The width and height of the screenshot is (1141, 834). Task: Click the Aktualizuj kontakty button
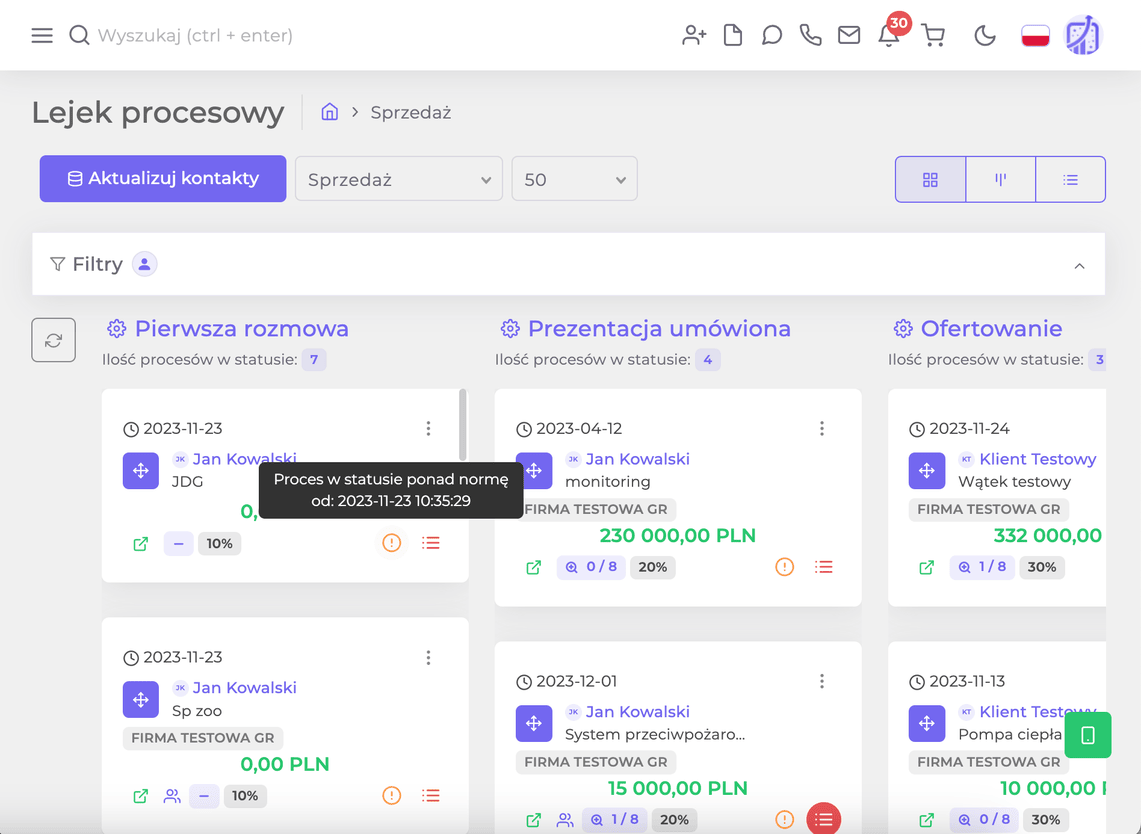pos(163,178)
